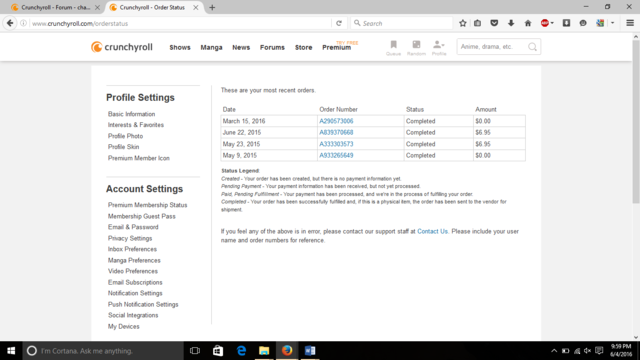Screen dimensions: 640x360
Task: Open Notification Settings
Action: click(135, 293)
